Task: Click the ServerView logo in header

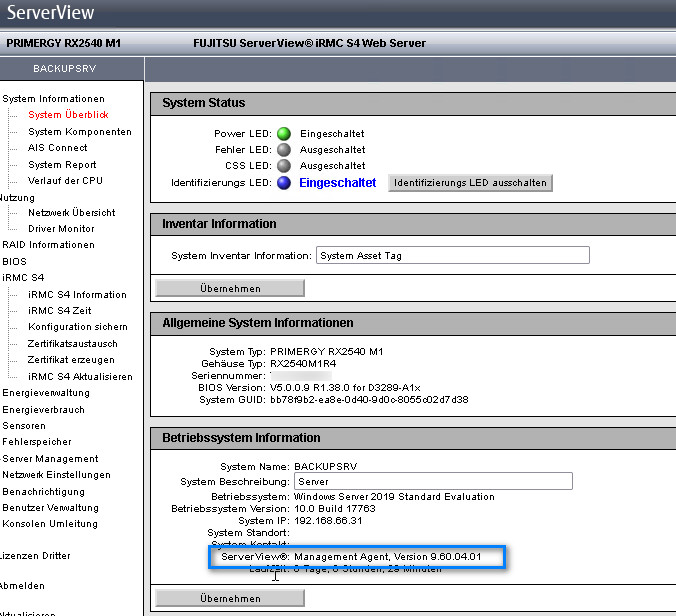Action: pyautogui.click(x=50, y=13)
